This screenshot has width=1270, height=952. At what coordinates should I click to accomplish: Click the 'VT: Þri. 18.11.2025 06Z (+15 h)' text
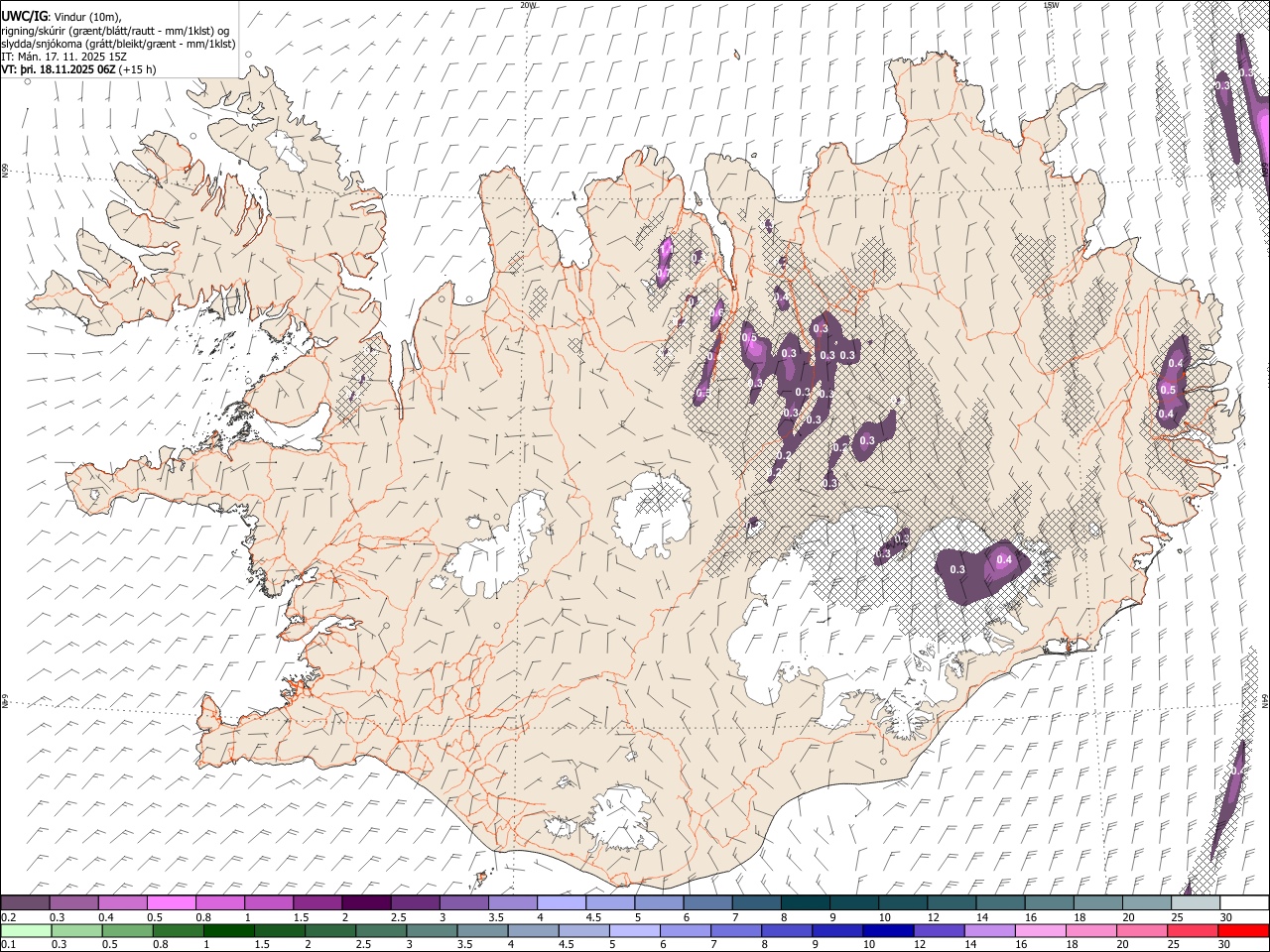tap(78, 70)
